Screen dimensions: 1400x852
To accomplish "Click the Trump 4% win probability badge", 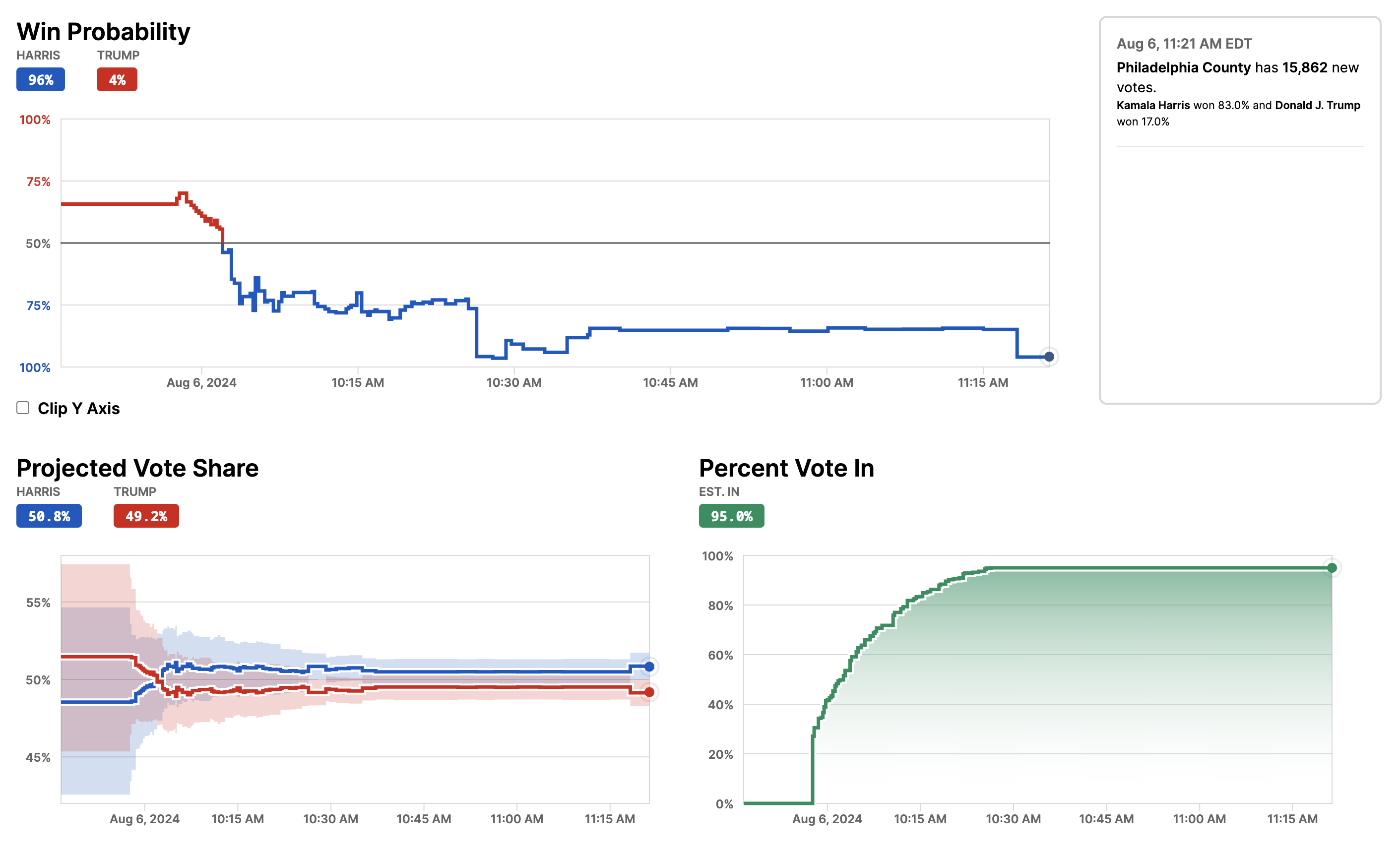I will coord(117,79).
